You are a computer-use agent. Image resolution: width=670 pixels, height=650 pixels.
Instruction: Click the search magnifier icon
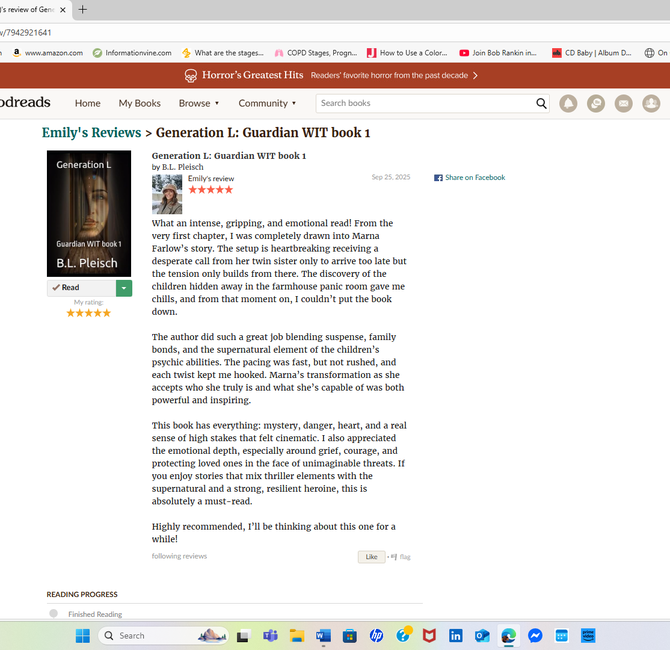tap(541, 103)
